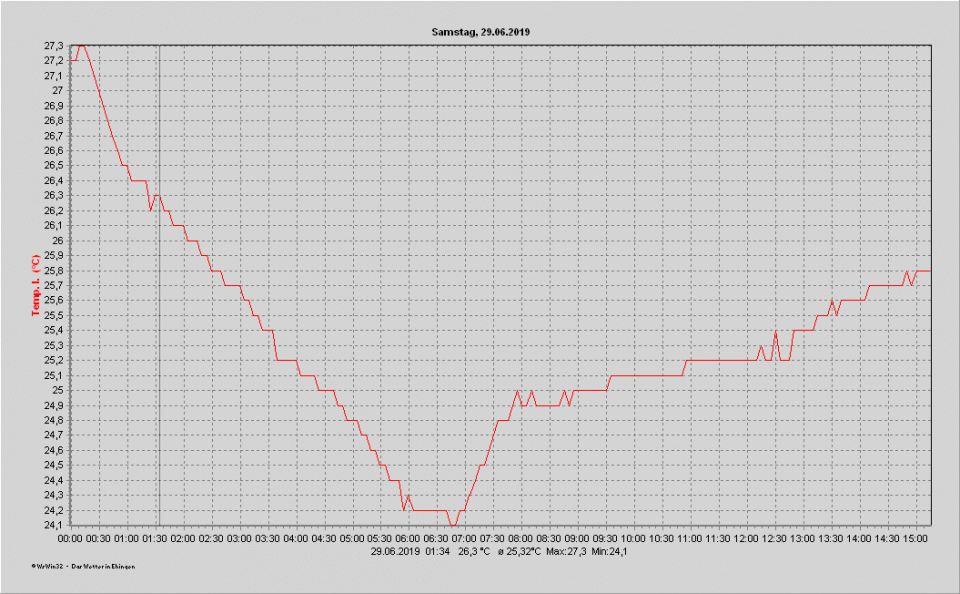
Task: Click the 07:00 label on the time axis
Action: [x=465, y=538]
